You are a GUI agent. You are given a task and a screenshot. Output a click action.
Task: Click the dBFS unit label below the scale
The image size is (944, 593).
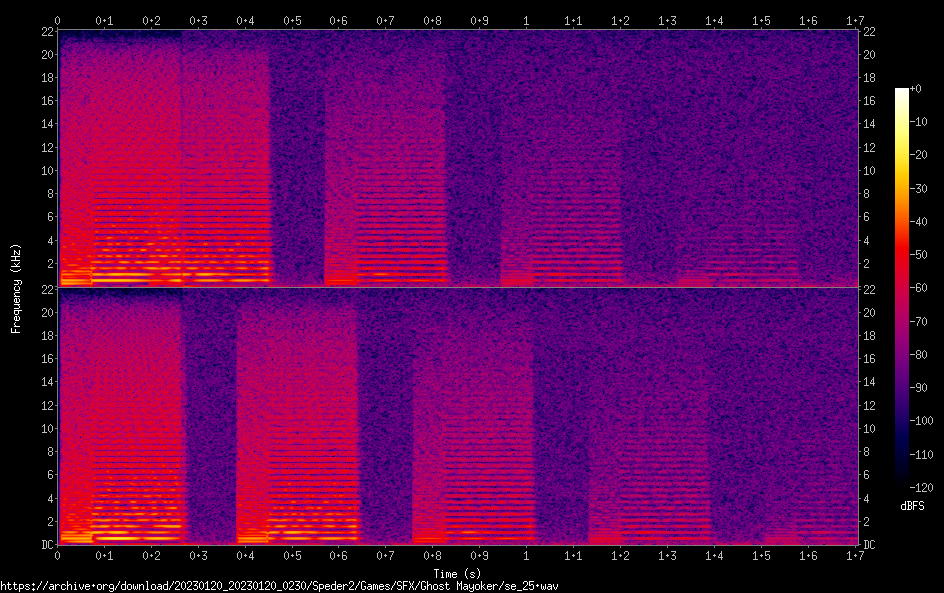(x=912, y=506)
